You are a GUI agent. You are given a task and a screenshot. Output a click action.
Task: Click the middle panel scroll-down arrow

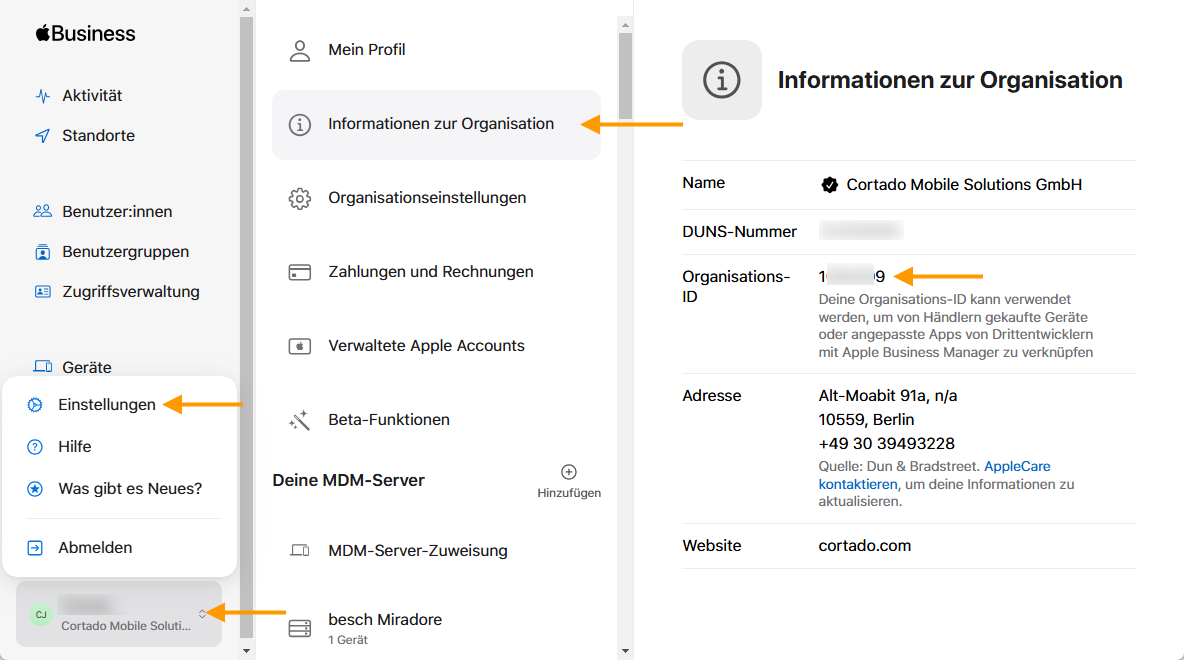(x=625, y=650)
